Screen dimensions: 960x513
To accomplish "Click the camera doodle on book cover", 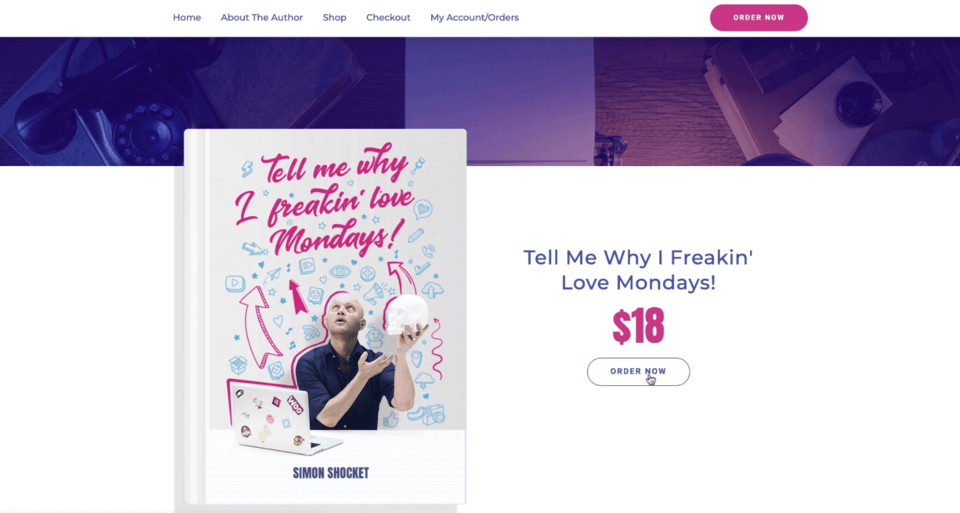I will 429,415.
